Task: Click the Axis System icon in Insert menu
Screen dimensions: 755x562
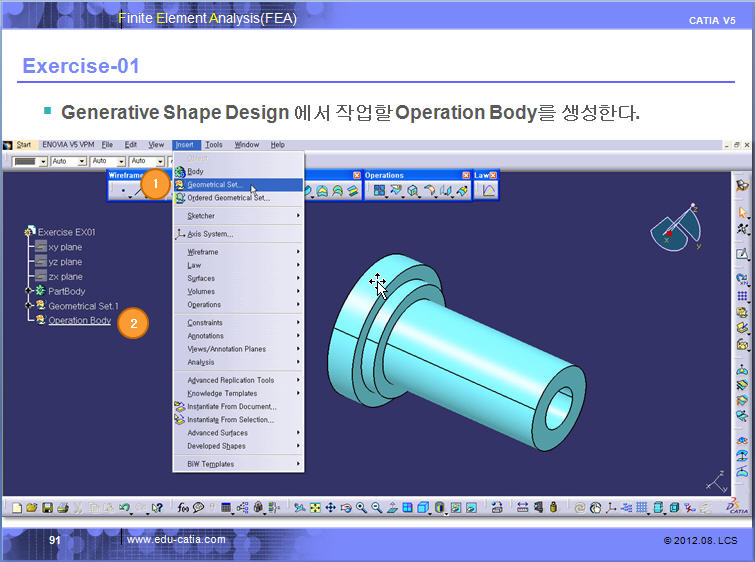Action: pyautogui.click(x=180, y=234)
